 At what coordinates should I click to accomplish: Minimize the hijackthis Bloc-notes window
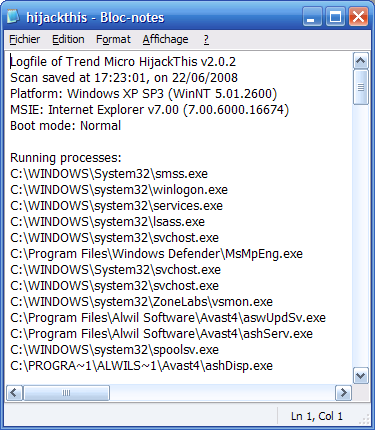(x=312, y=16)
